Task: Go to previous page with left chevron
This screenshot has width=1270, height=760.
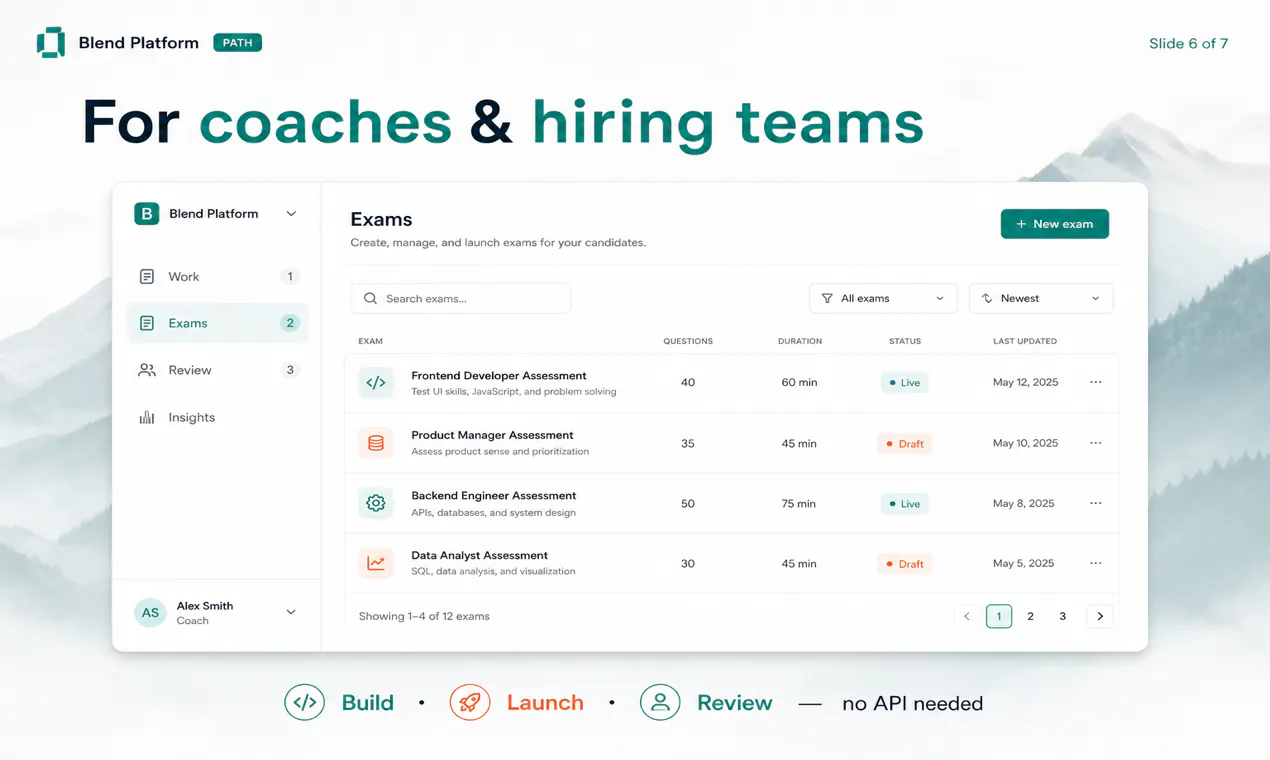Action: pyautogui.click(x=967, y=616)
